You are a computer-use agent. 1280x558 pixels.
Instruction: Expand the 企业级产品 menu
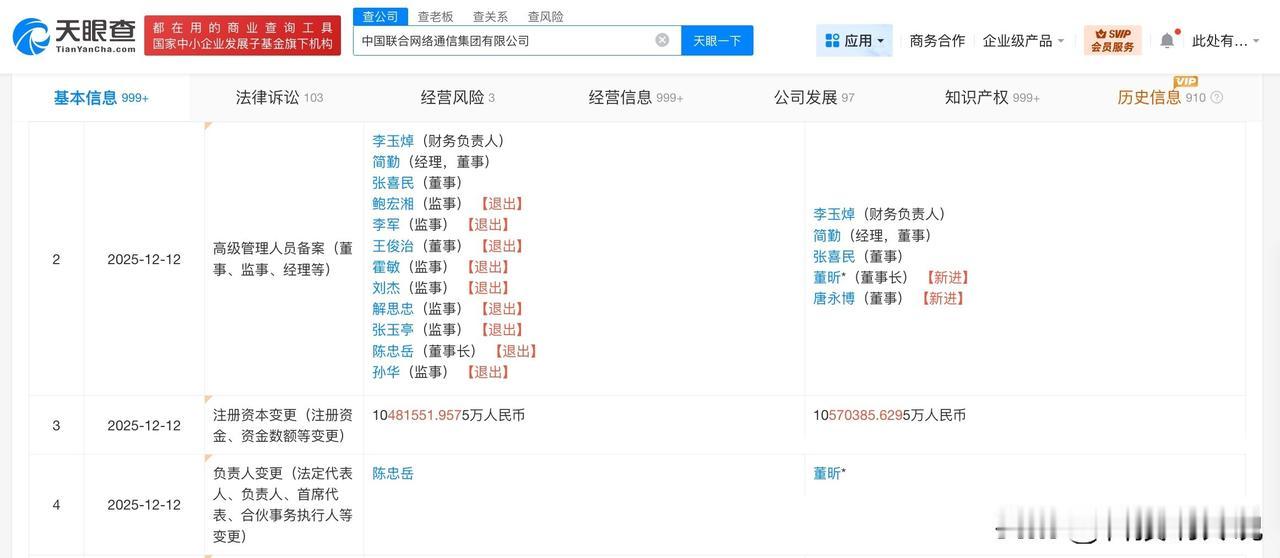[x=1024, y=40]
